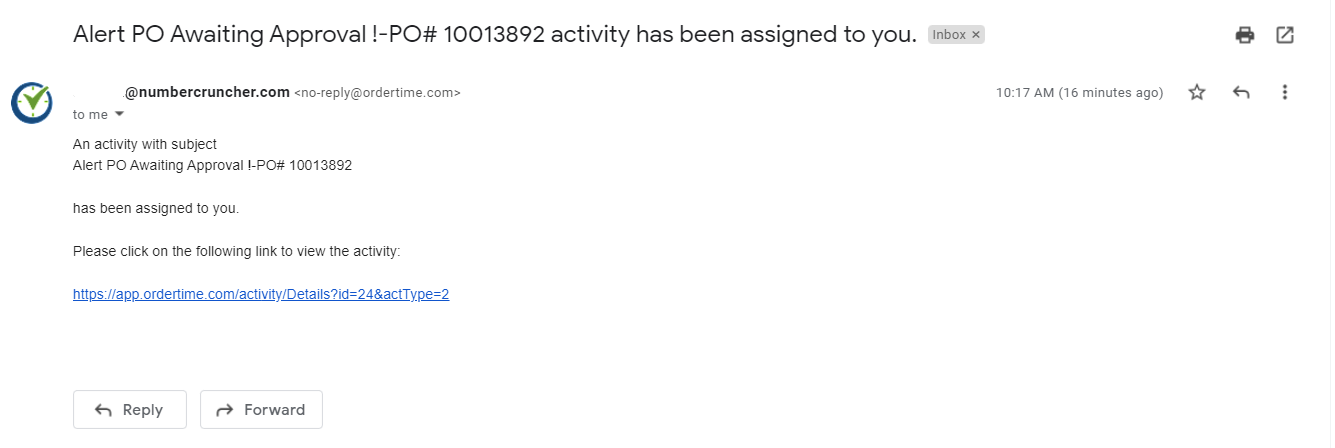Click the "An activity with subject" line
The height and width of the screenshot is (448, 1335).
pyautogui.click(x=145, y=144)
